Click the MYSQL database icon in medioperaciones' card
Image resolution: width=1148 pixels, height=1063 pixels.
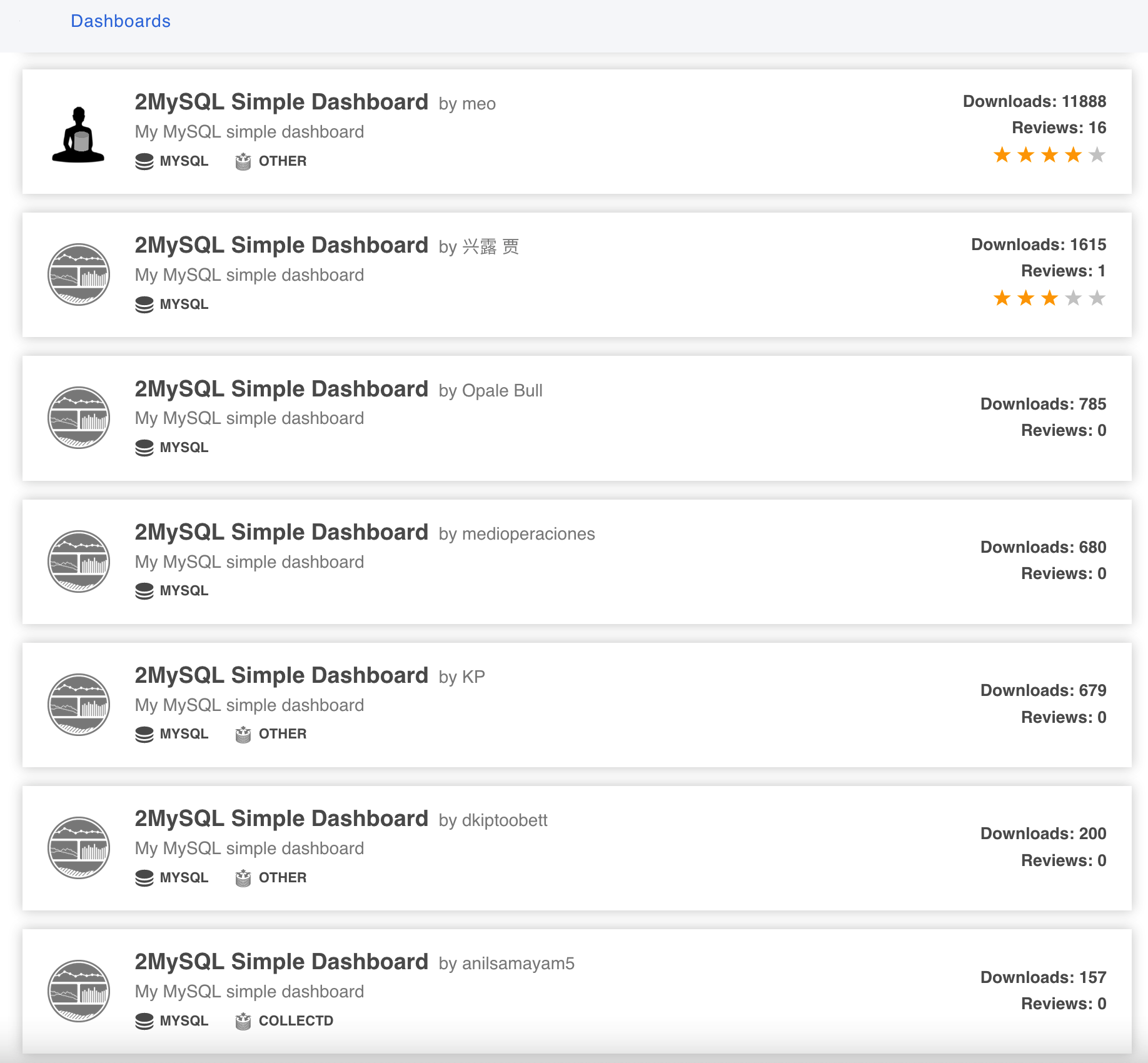click(144, 591)
